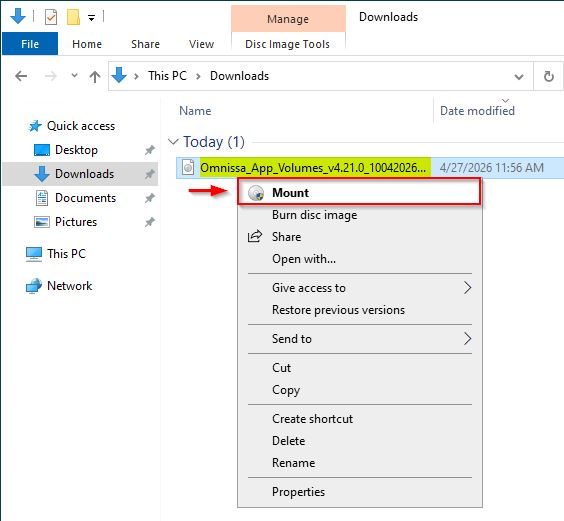Click This PC in address breadcrumb
The image size is (564, 521).
[x=167, y=76]
